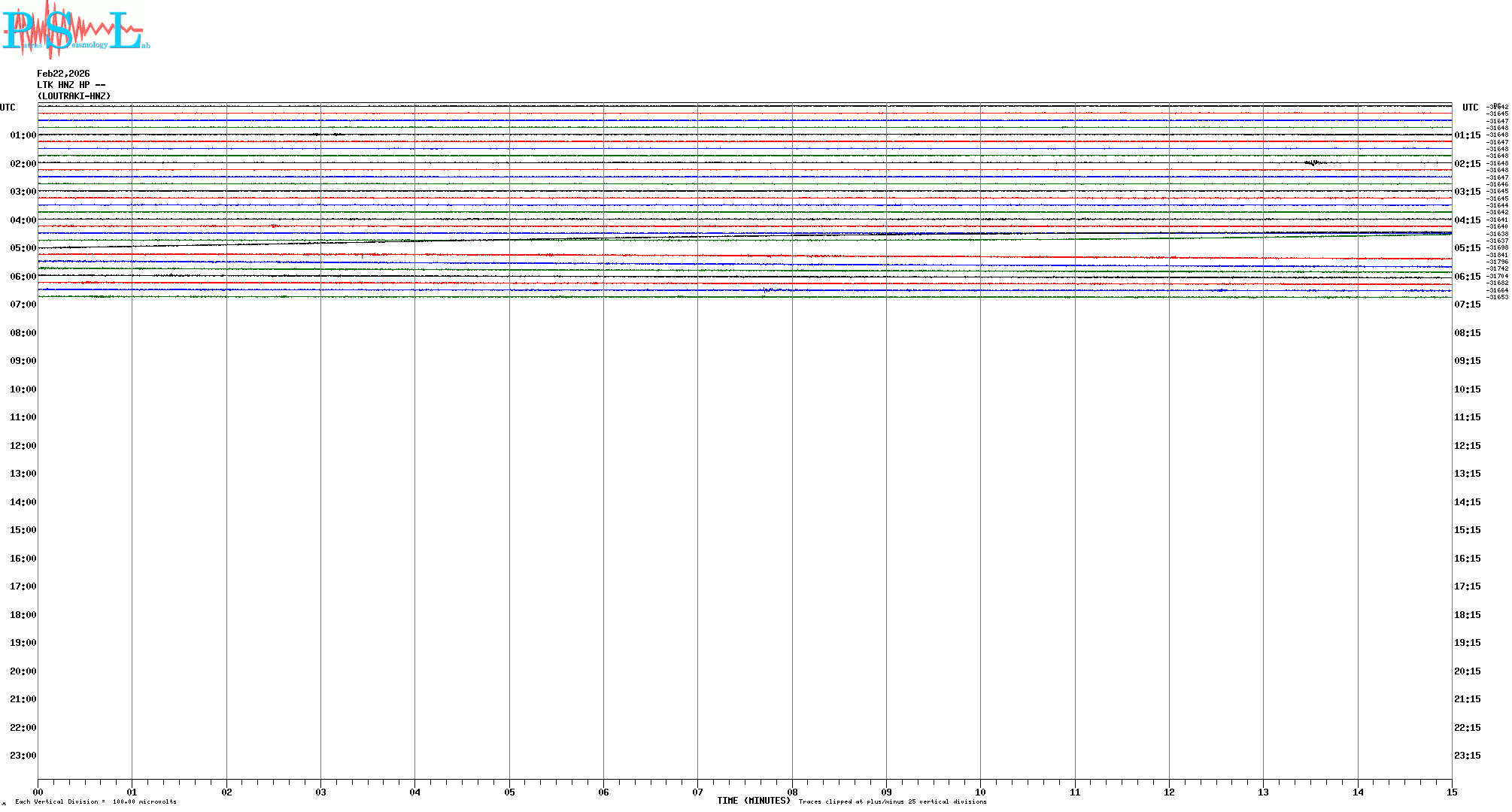Click minute 00 on bottom time axis
The width and height of the screenshot is (1512, 812).
tap(38, 792)
